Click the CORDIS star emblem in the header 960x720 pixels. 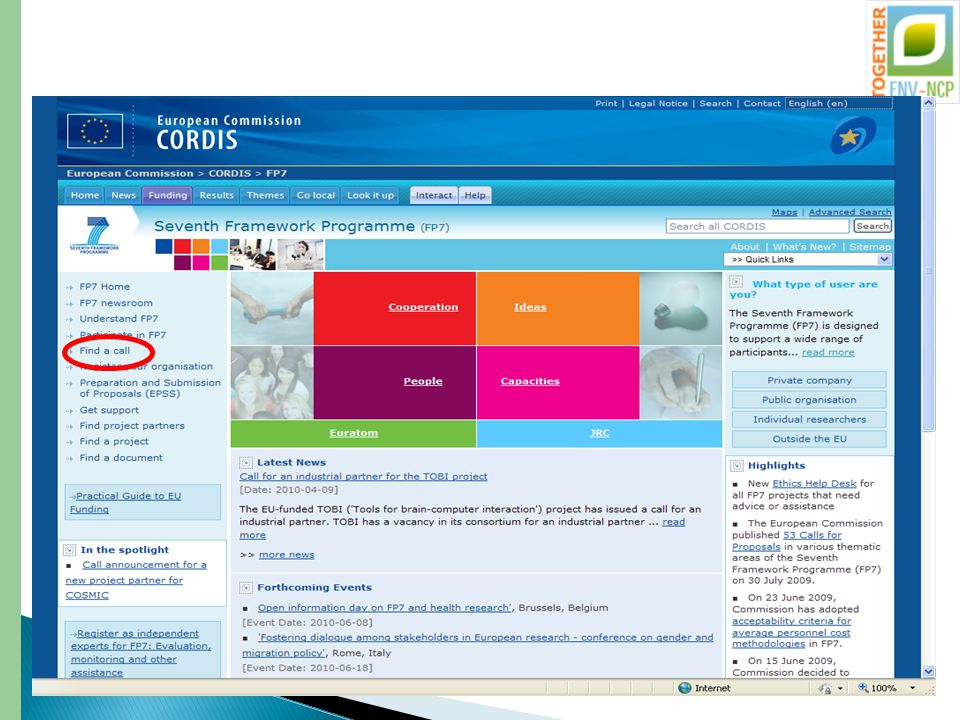(x=852, y=136)
